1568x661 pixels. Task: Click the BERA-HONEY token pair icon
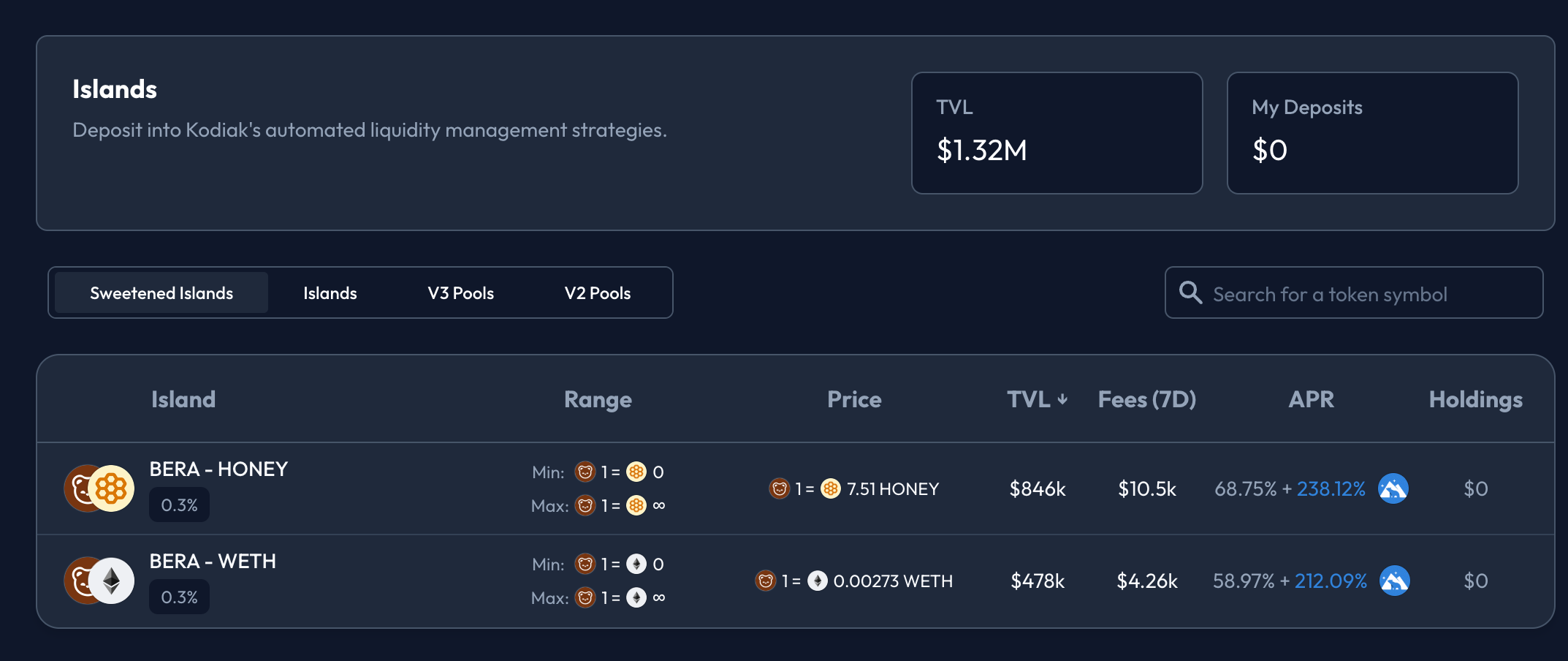coord(99,488)
